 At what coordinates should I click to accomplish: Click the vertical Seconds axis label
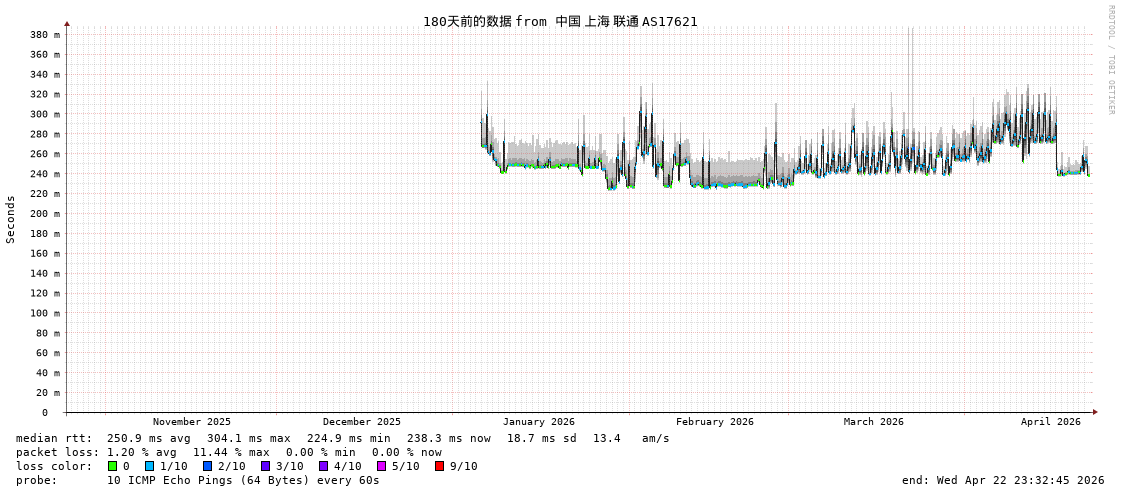coord(11,219)
